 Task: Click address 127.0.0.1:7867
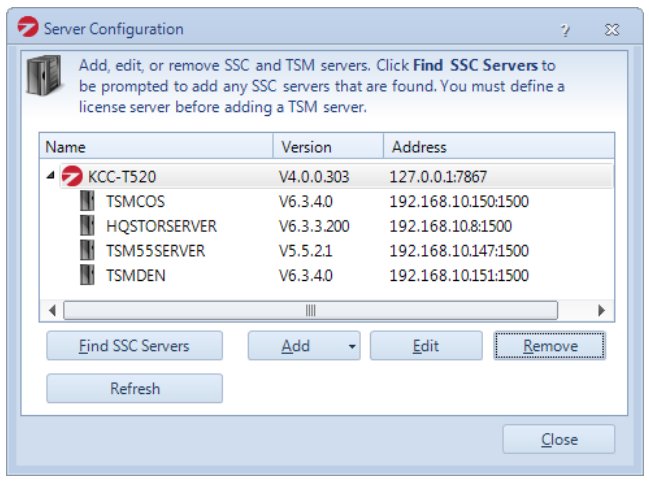[438, 177]
